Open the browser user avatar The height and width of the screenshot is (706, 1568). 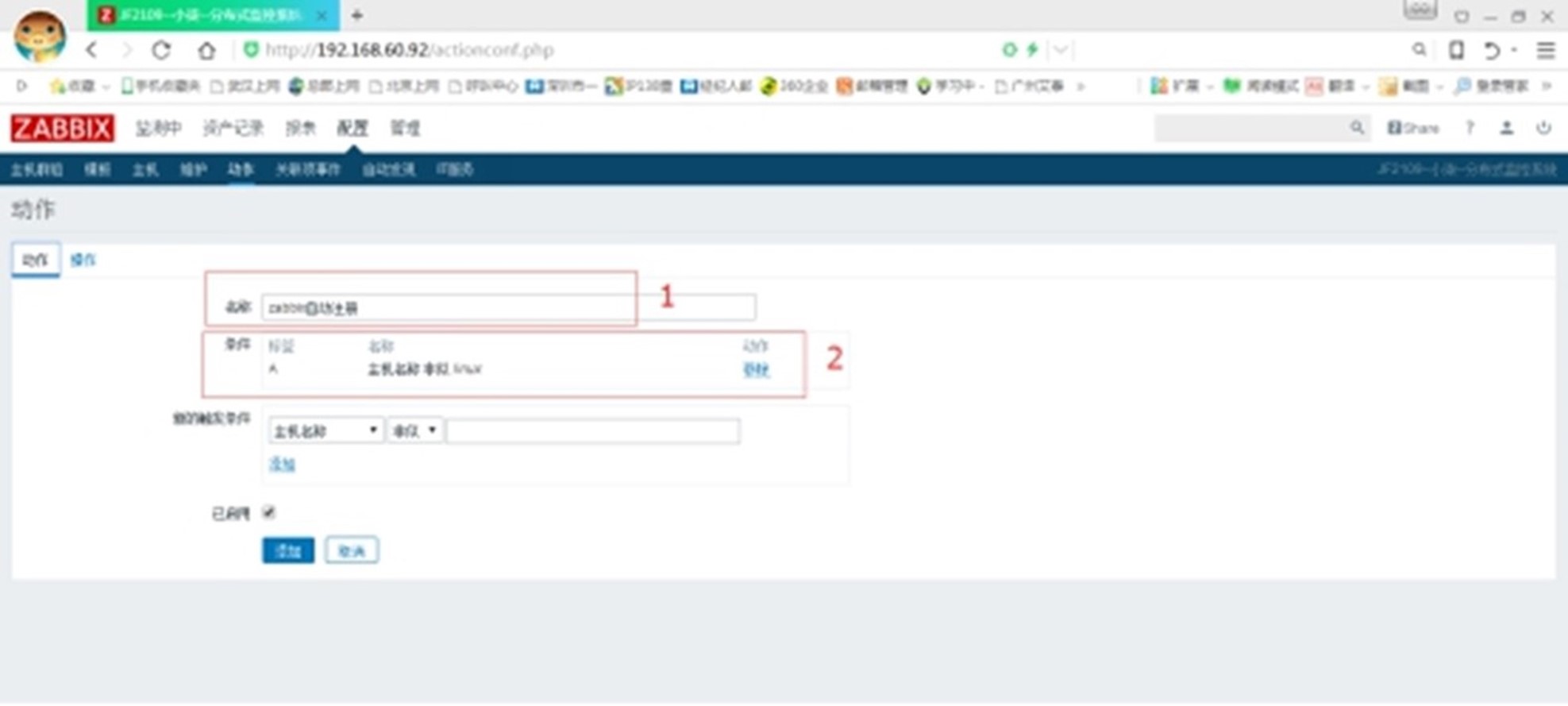pyautogui.click(x=40, y=36)
